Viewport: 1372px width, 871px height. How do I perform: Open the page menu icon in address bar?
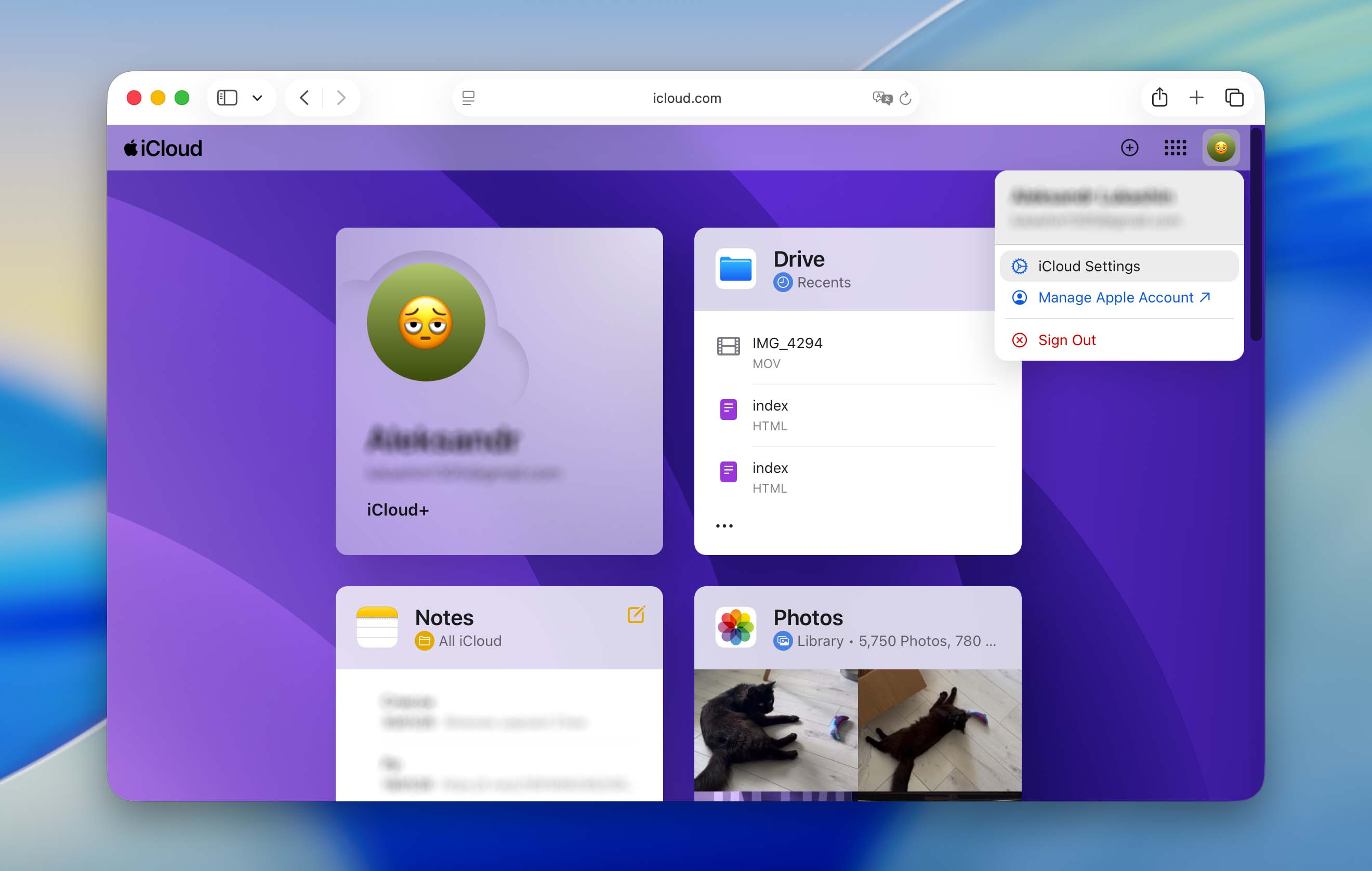pyautogui.click(x=468, y=98)
